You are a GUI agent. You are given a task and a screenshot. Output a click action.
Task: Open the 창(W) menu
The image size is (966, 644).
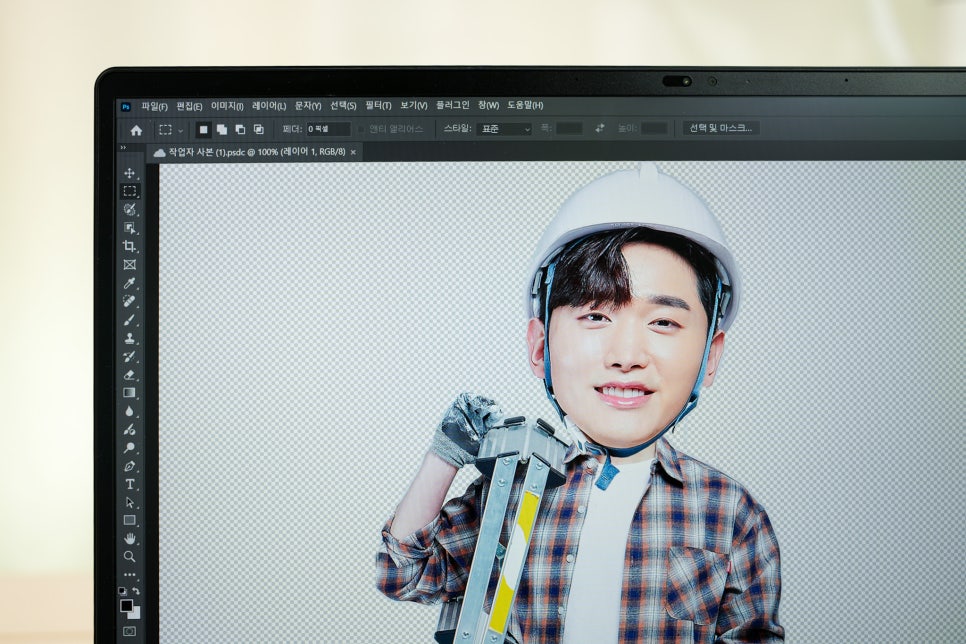(489, 105)
